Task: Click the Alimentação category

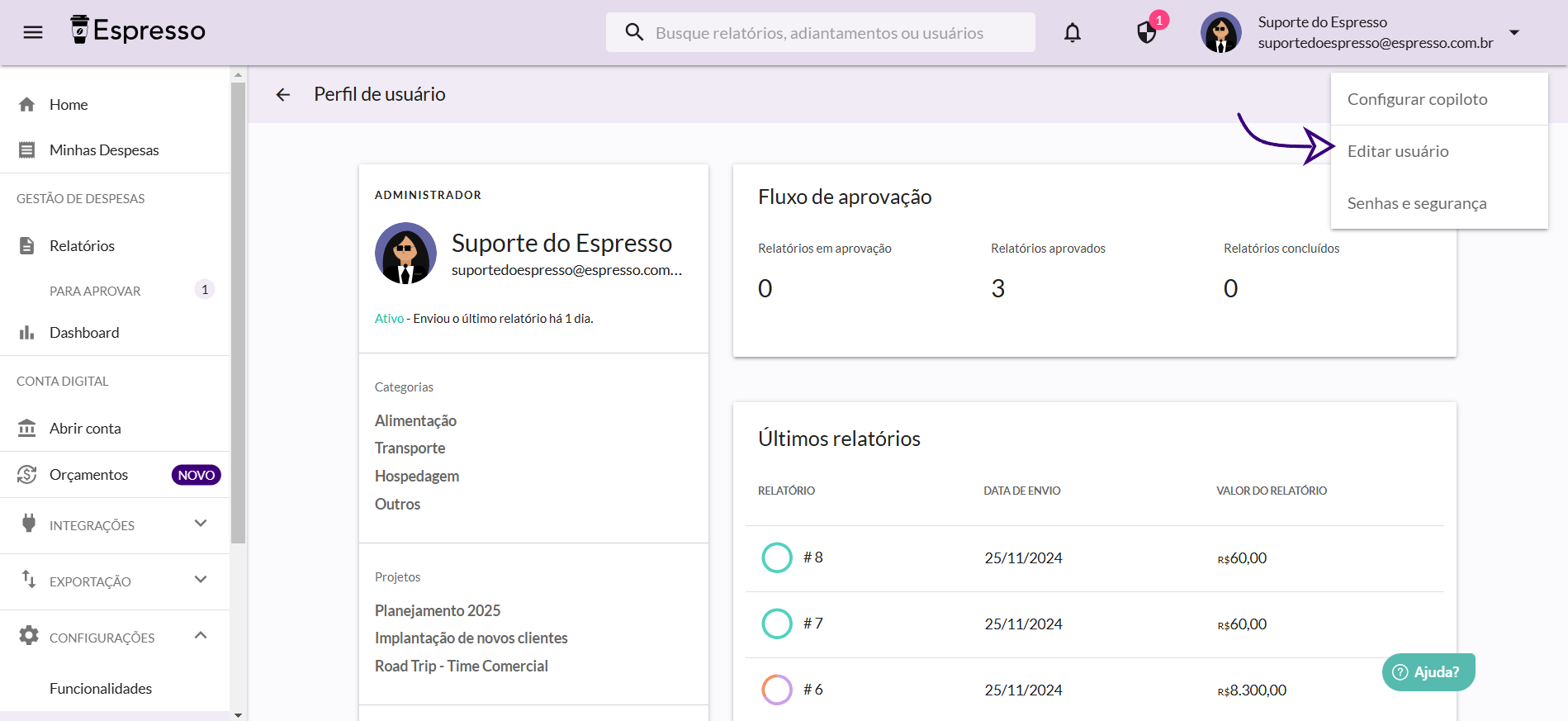Action: (x=415, y=420)
